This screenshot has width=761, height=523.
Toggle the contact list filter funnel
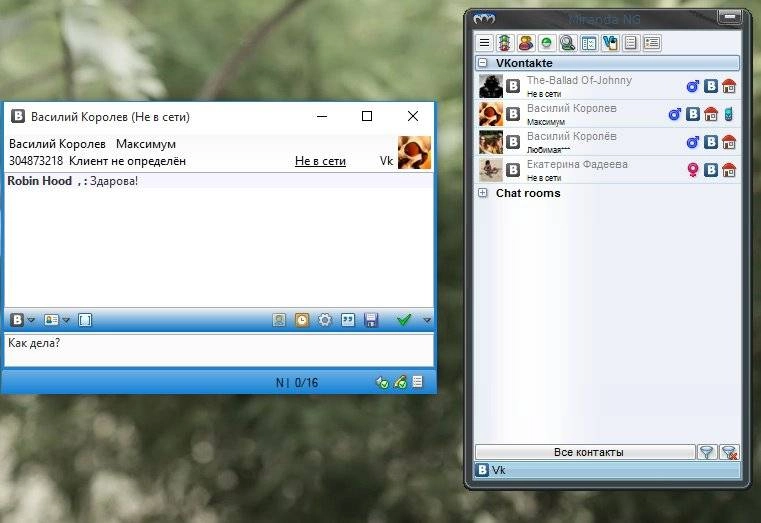[x=707, y=452]
